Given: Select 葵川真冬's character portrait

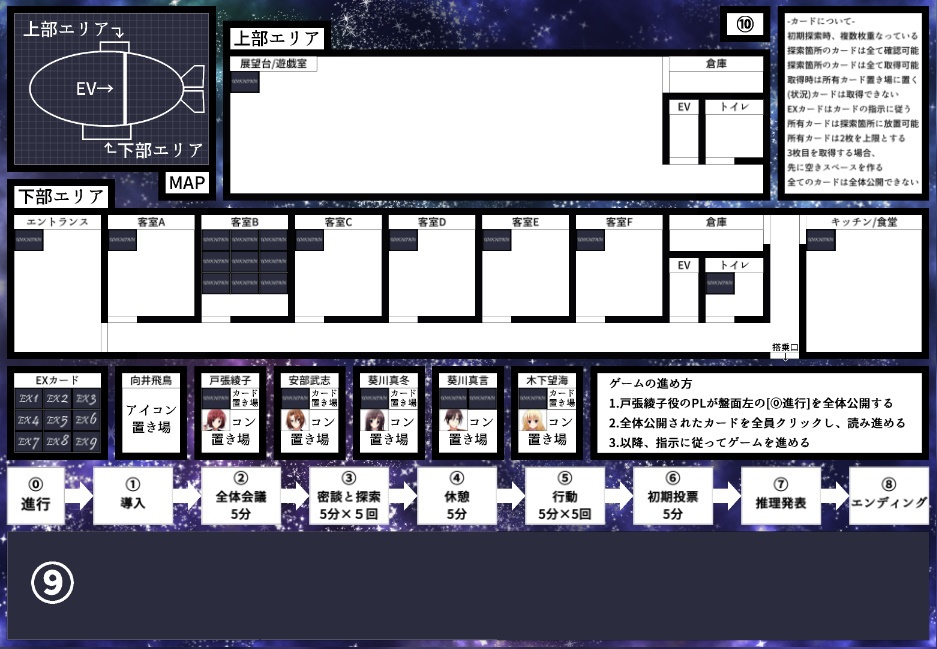Looking at the screenshot, I should [374, 420].
